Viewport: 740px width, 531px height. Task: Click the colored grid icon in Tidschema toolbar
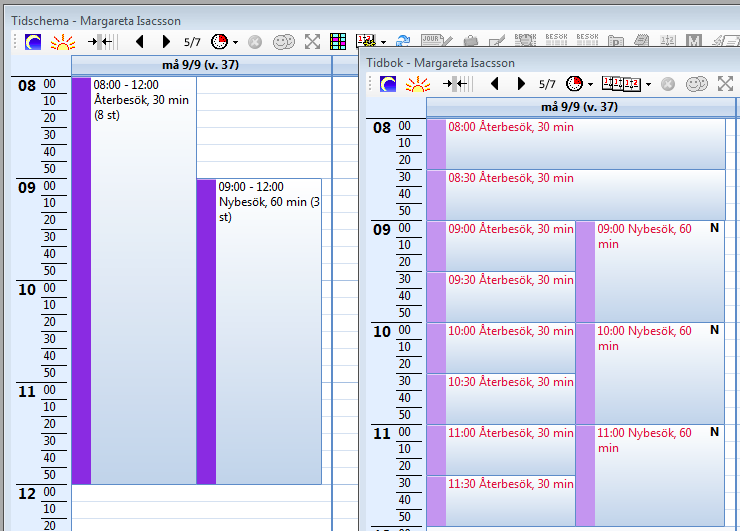point(338,42)
